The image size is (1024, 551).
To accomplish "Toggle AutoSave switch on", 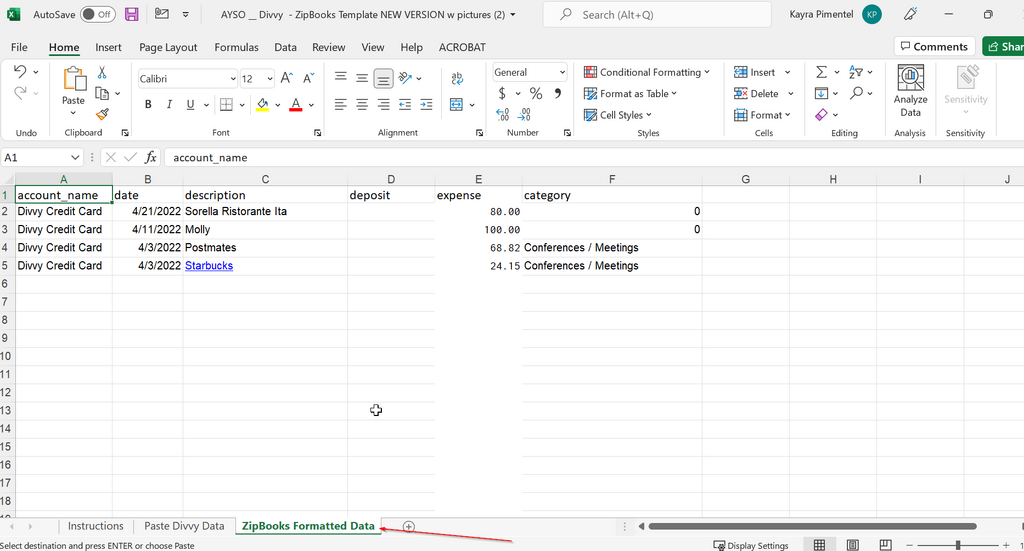I will [97, 15].
